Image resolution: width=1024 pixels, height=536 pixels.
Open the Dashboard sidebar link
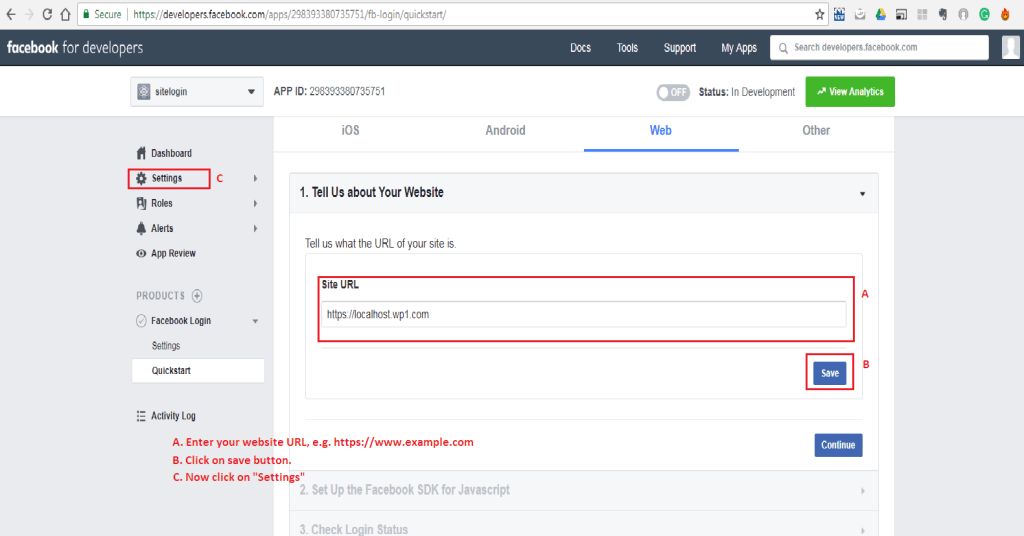pyautogui.click(x=171, y=153)
